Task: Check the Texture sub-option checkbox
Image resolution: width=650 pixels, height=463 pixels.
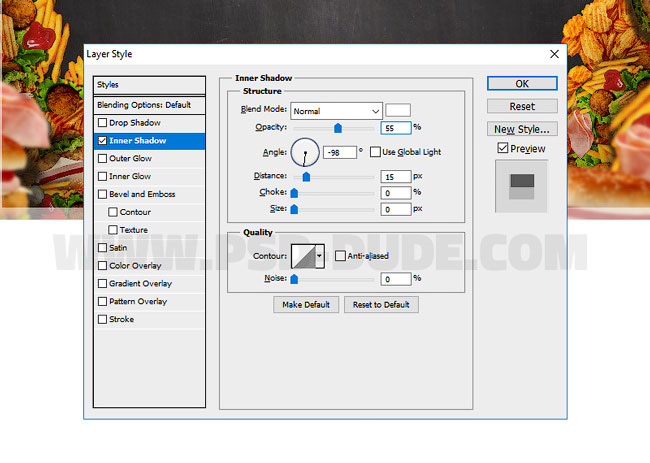Action: 113,230
